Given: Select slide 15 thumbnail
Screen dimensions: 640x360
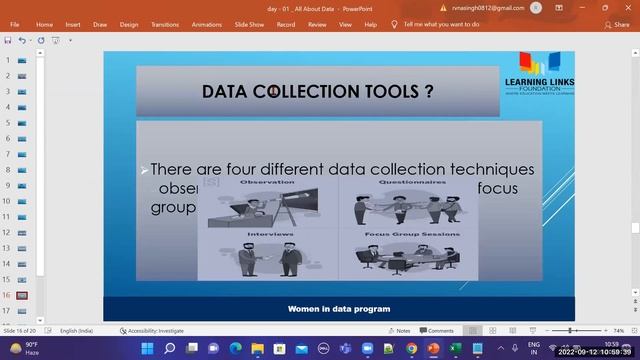Looking at the screenshot, I should 22,280.
